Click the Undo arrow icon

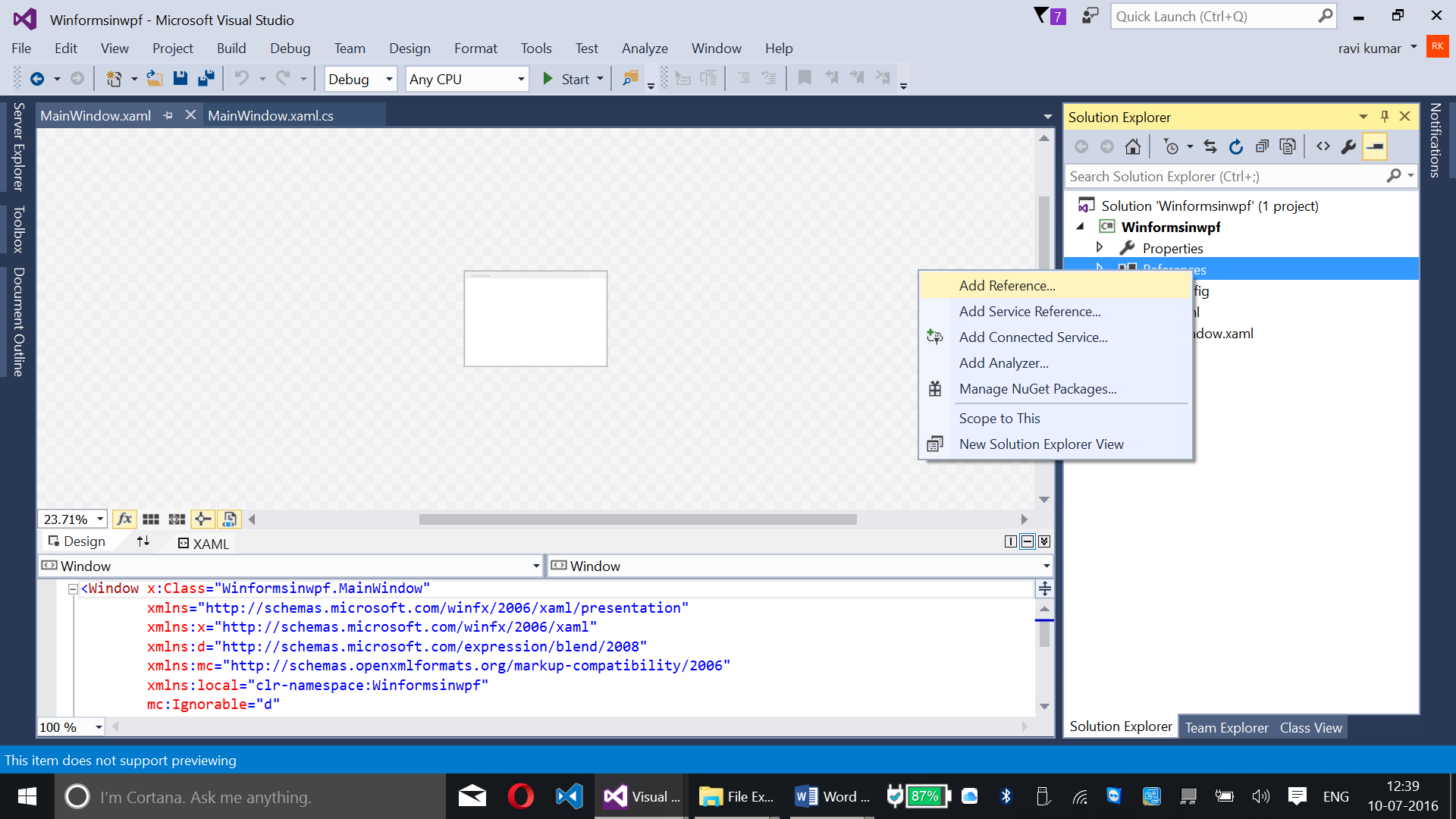(241, 78)
